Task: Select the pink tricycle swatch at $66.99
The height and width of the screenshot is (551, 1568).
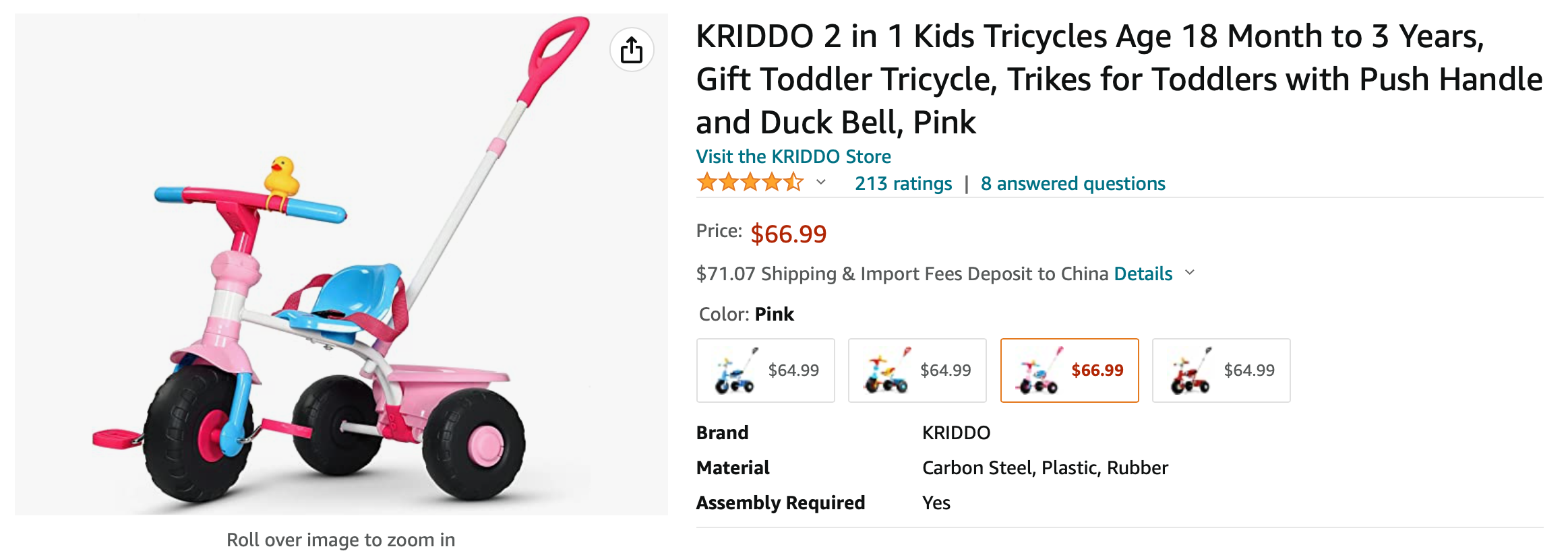Action: [1070, 370]
